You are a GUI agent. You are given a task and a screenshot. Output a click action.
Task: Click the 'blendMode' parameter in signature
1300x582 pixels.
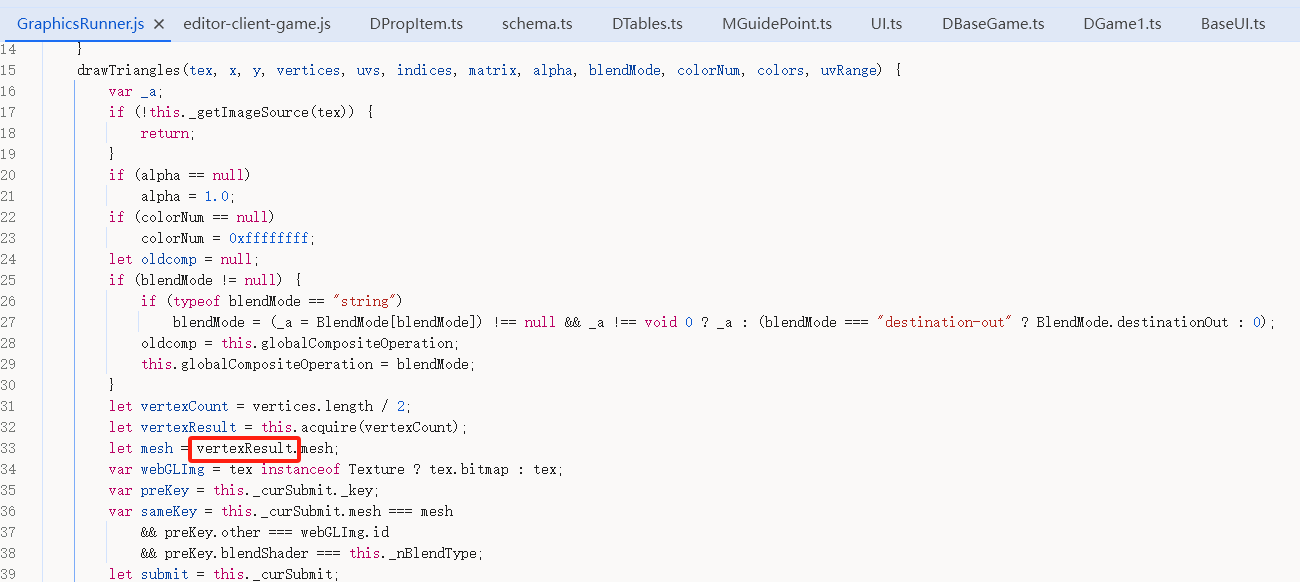pyautogui.click(x=625, y=70)
